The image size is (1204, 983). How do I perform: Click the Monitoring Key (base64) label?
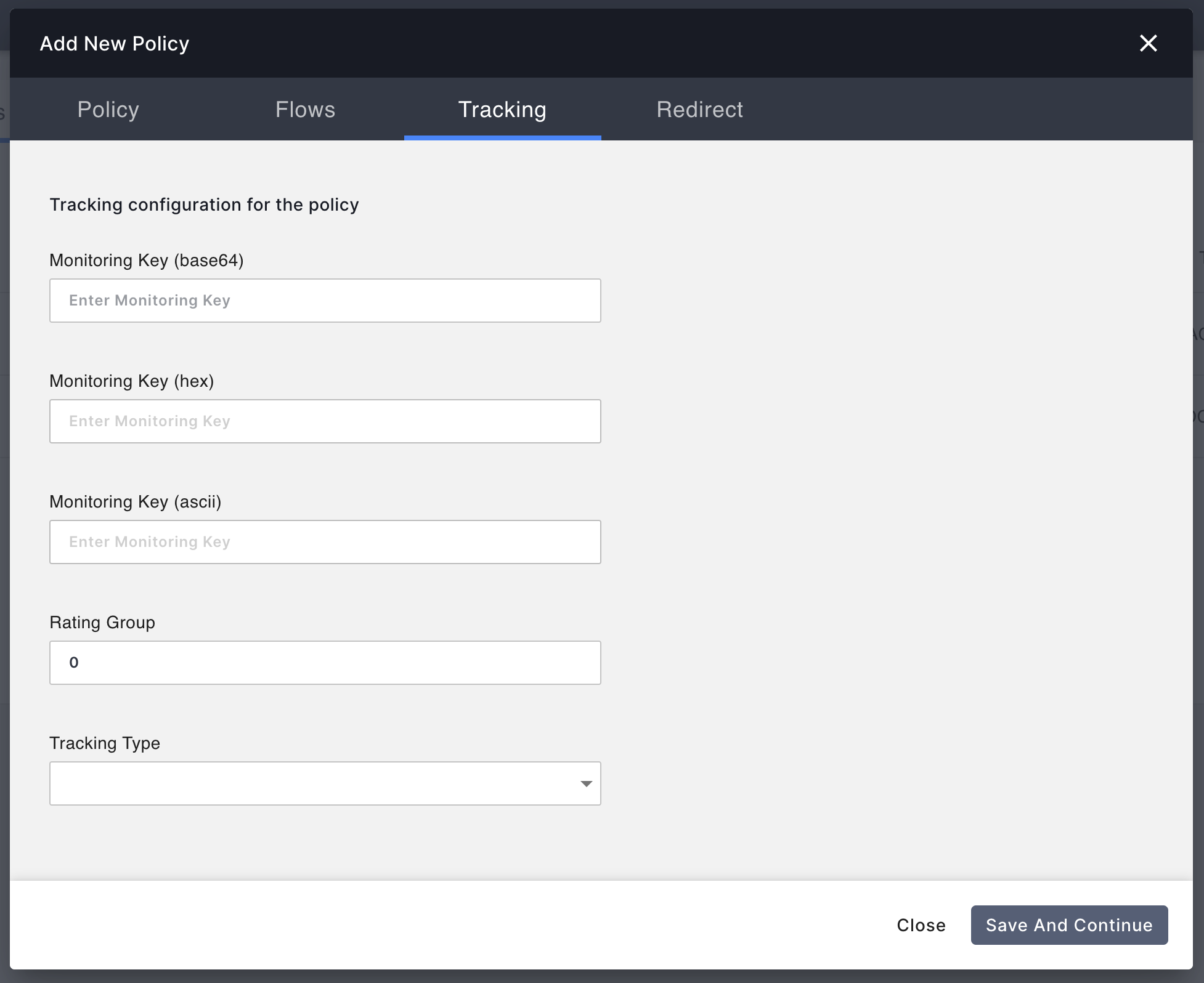(x=147, y=260)
